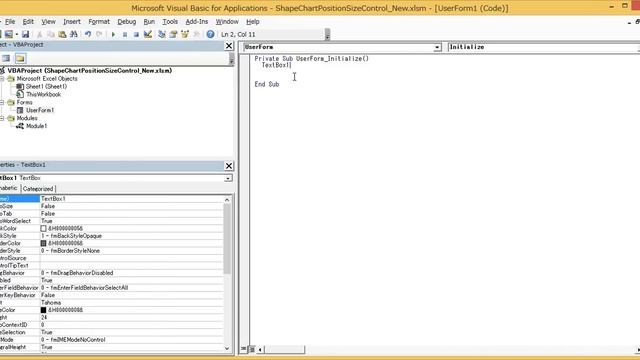640x360 pixels.
Task: Open Project Explorer toolbar icon
Action: (162, 35)
